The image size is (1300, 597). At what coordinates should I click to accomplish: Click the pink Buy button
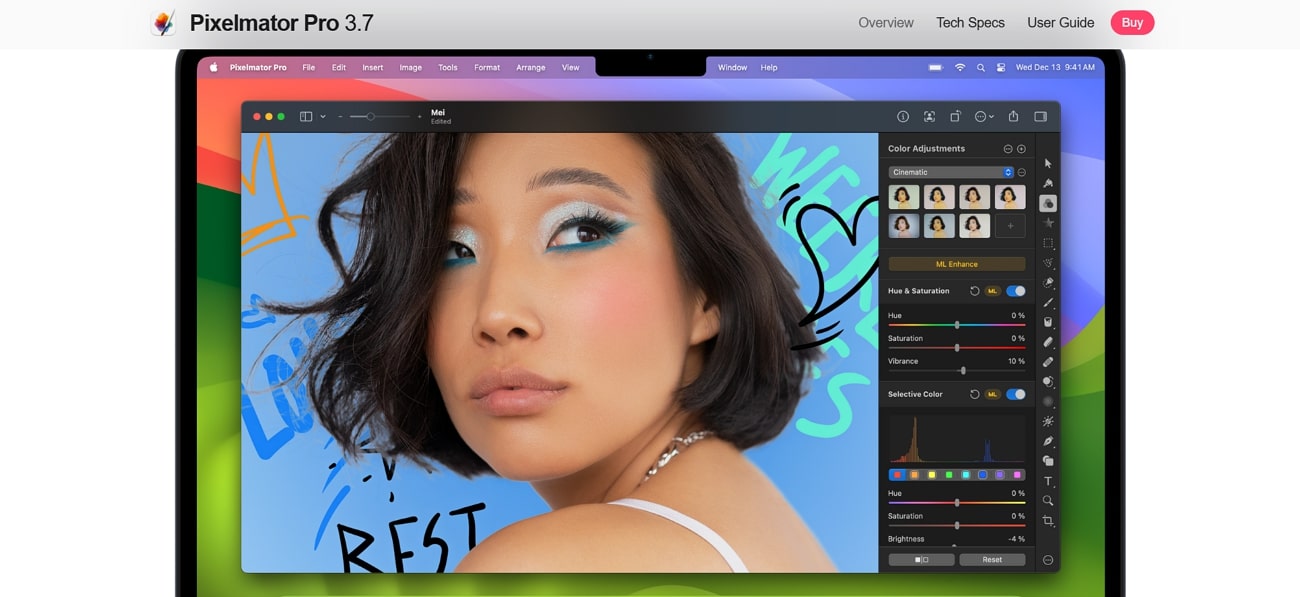1132,22
